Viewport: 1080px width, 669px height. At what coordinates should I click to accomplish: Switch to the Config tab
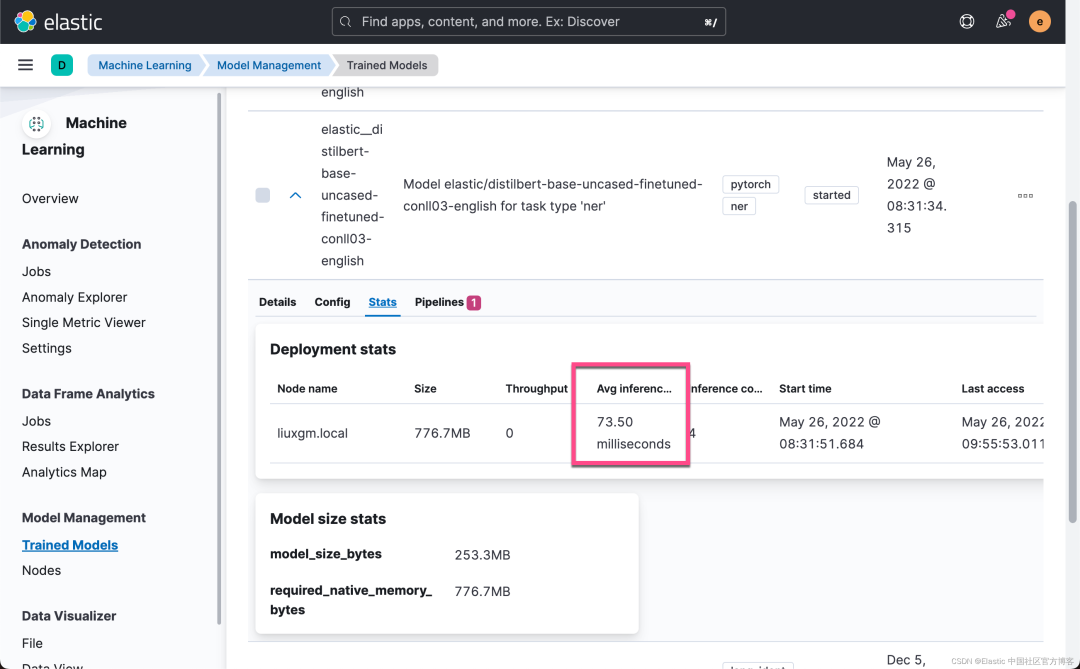332,302
